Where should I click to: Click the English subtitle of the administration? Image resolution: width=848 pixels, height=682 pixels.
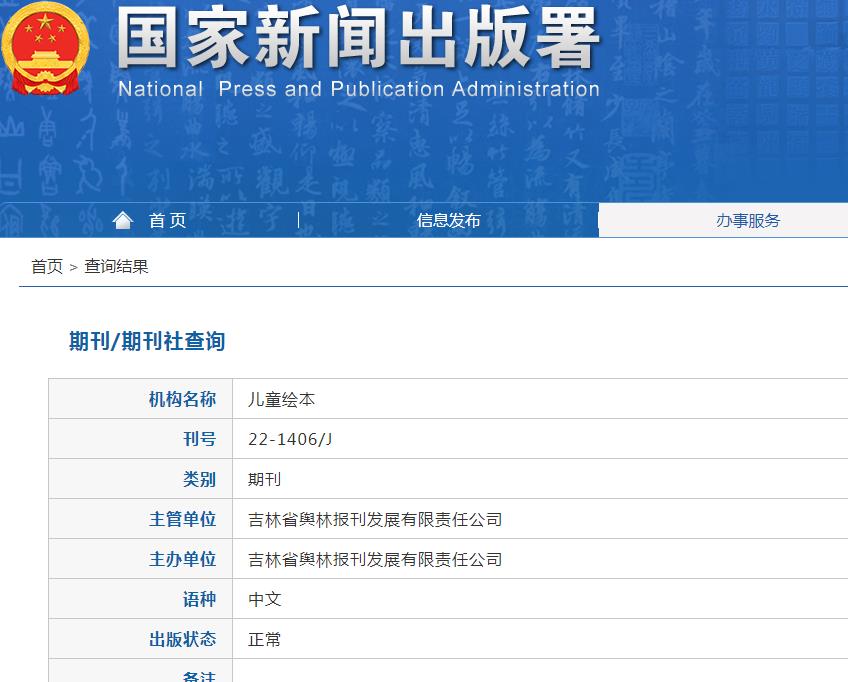coord(360,89)
